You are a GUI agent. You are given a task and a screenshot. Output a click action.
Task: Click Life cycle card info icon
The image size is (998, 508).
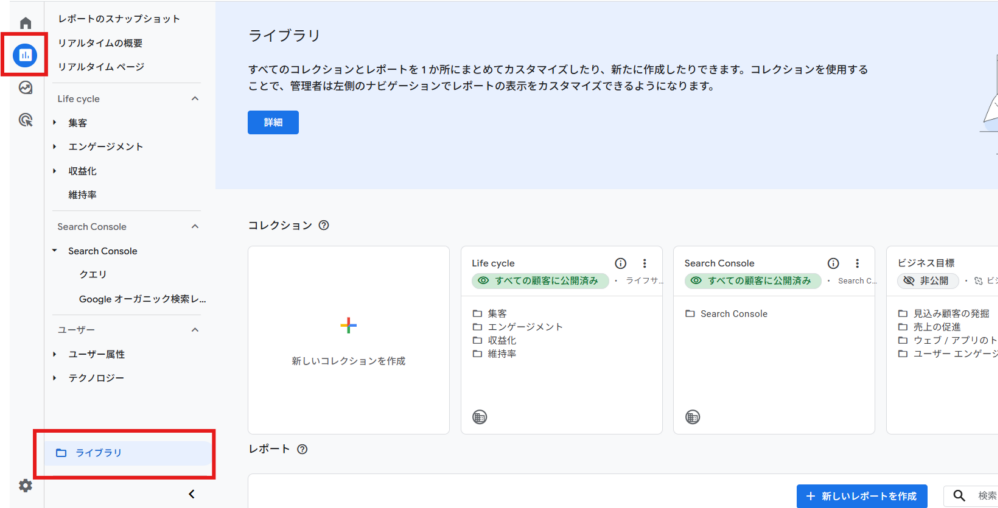click(620, 264)
